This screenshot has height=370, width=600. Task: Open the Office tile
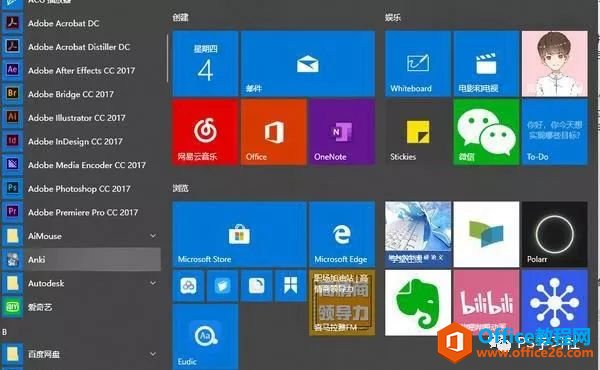click(274, 132)
